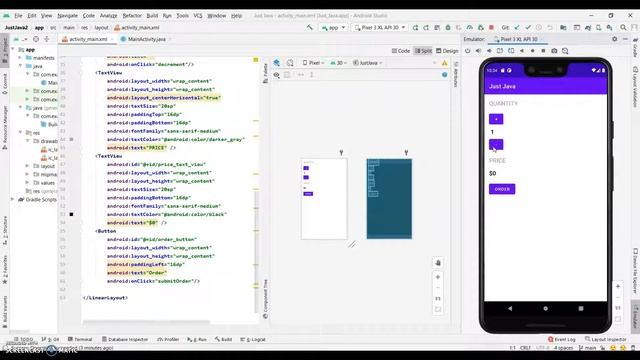Image resolution: width=640 pixels, height=360 pixels.
Task: Collapse the res folder node
Action: tap(20, 132)
